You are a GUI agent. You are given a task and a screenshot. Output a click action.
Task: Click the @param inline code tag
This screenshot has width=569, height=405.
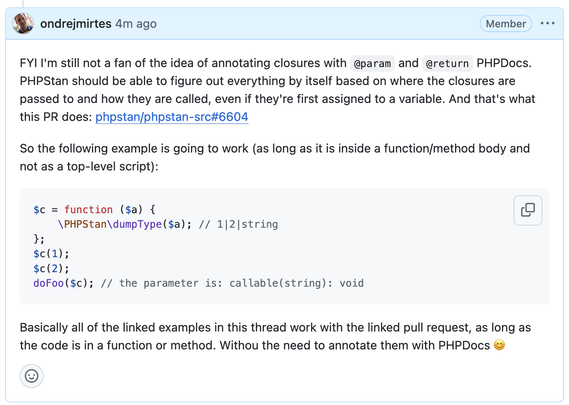pyautogui.click(x=372, y=64)
